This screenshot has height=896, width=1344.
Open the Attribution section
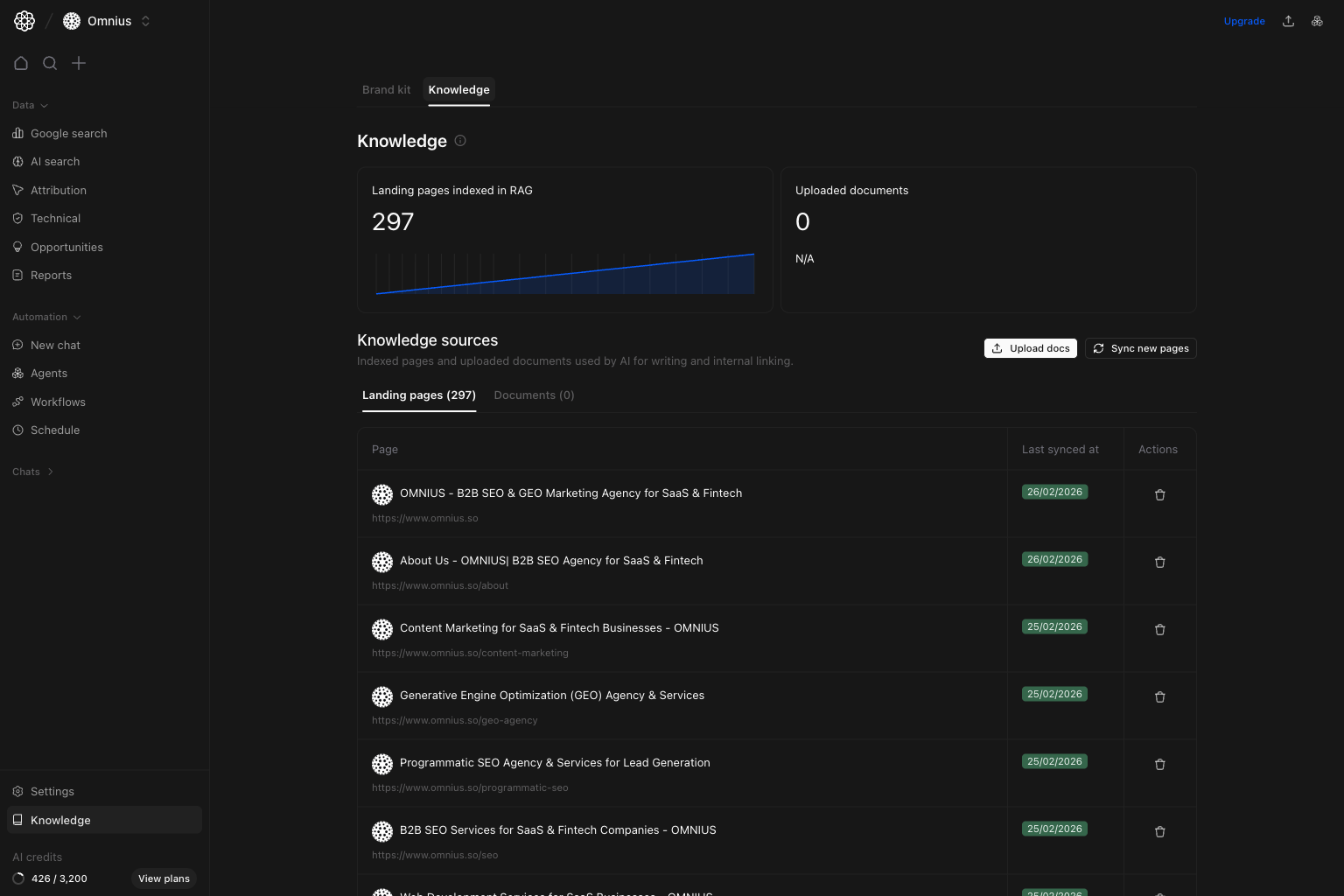(x=58, y=190)
